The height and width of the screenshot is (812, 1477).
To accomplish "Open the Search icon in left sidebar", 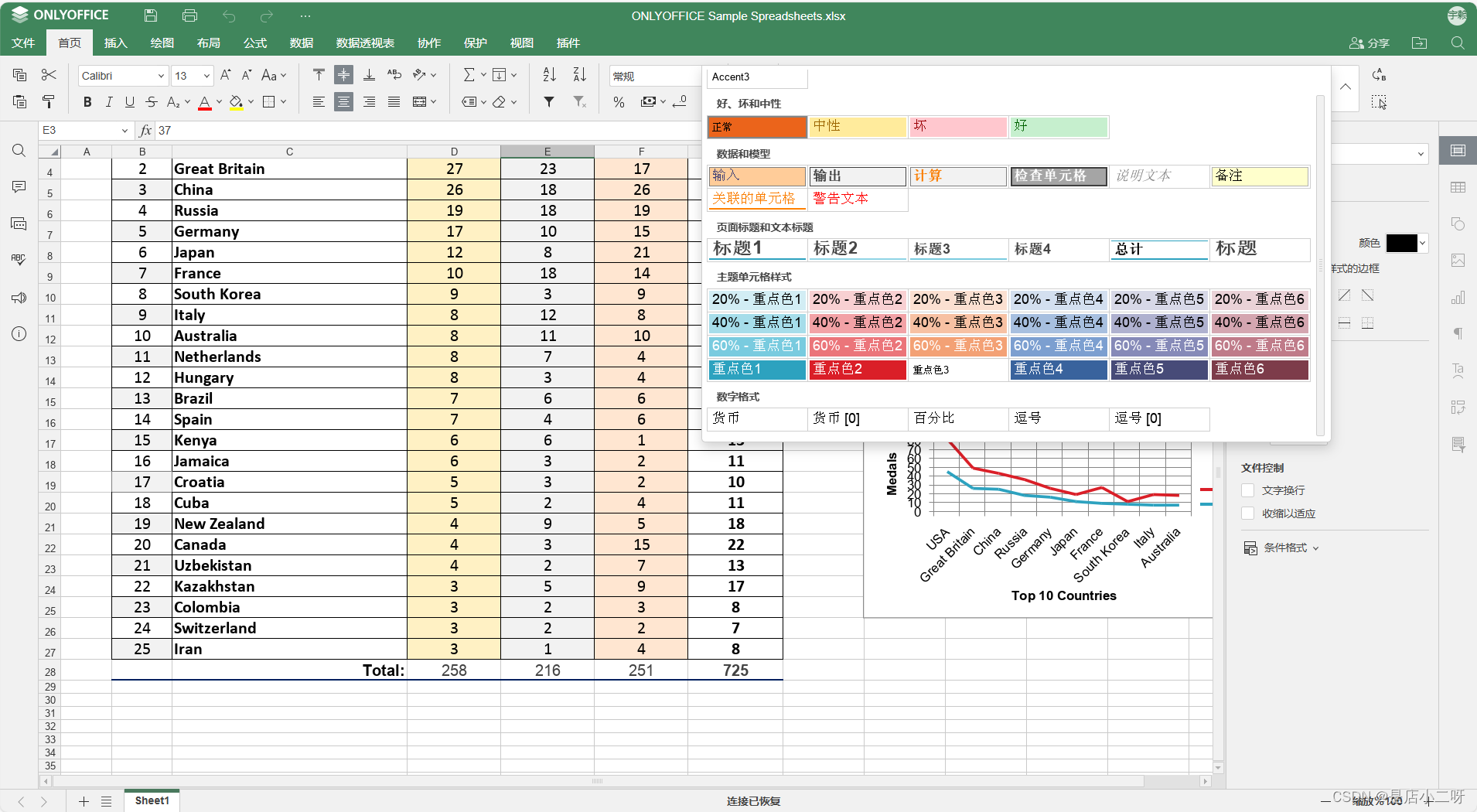I will (x=19, y=151).
